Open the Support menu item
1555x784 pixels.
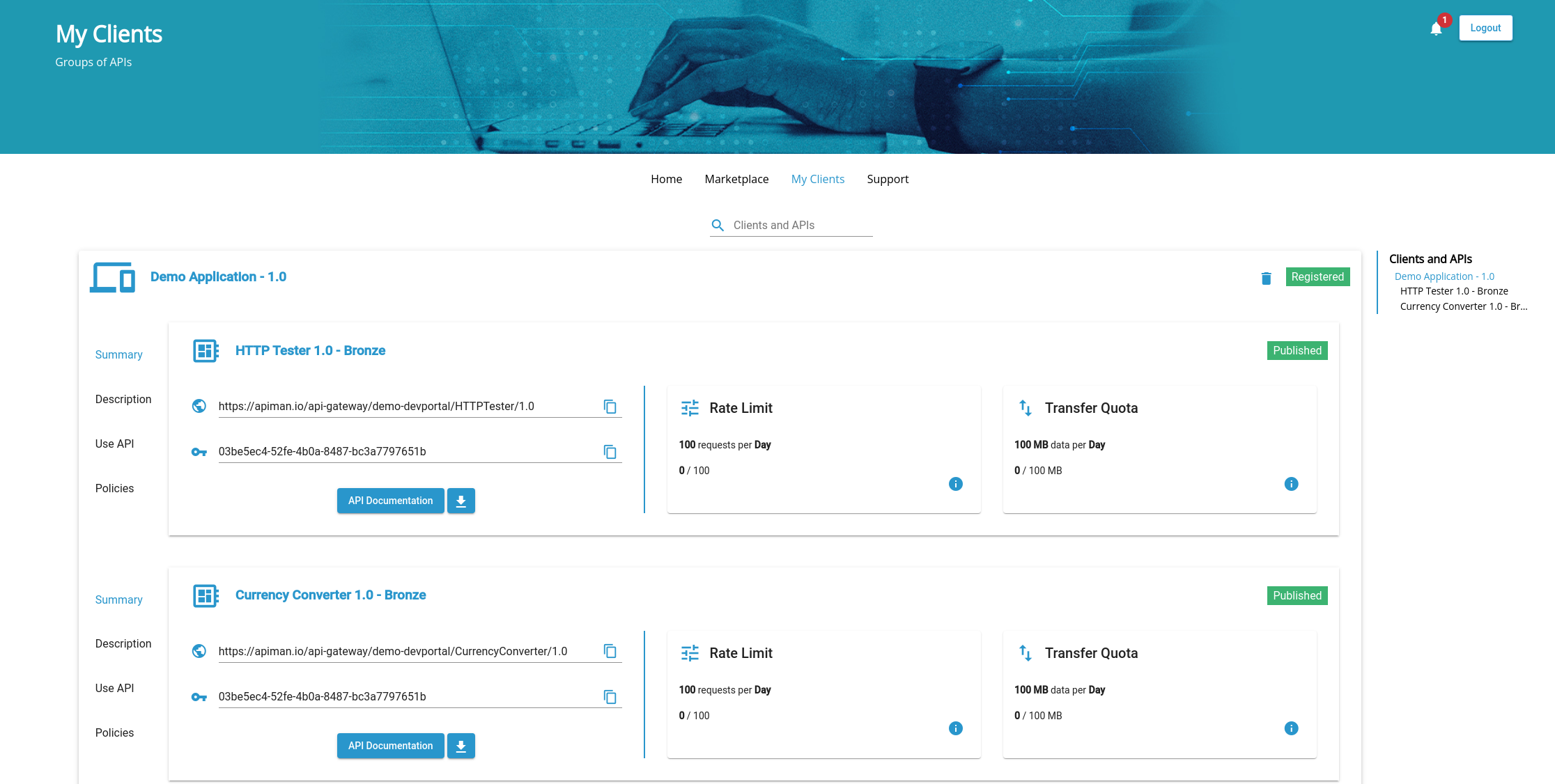pos(888,180)
